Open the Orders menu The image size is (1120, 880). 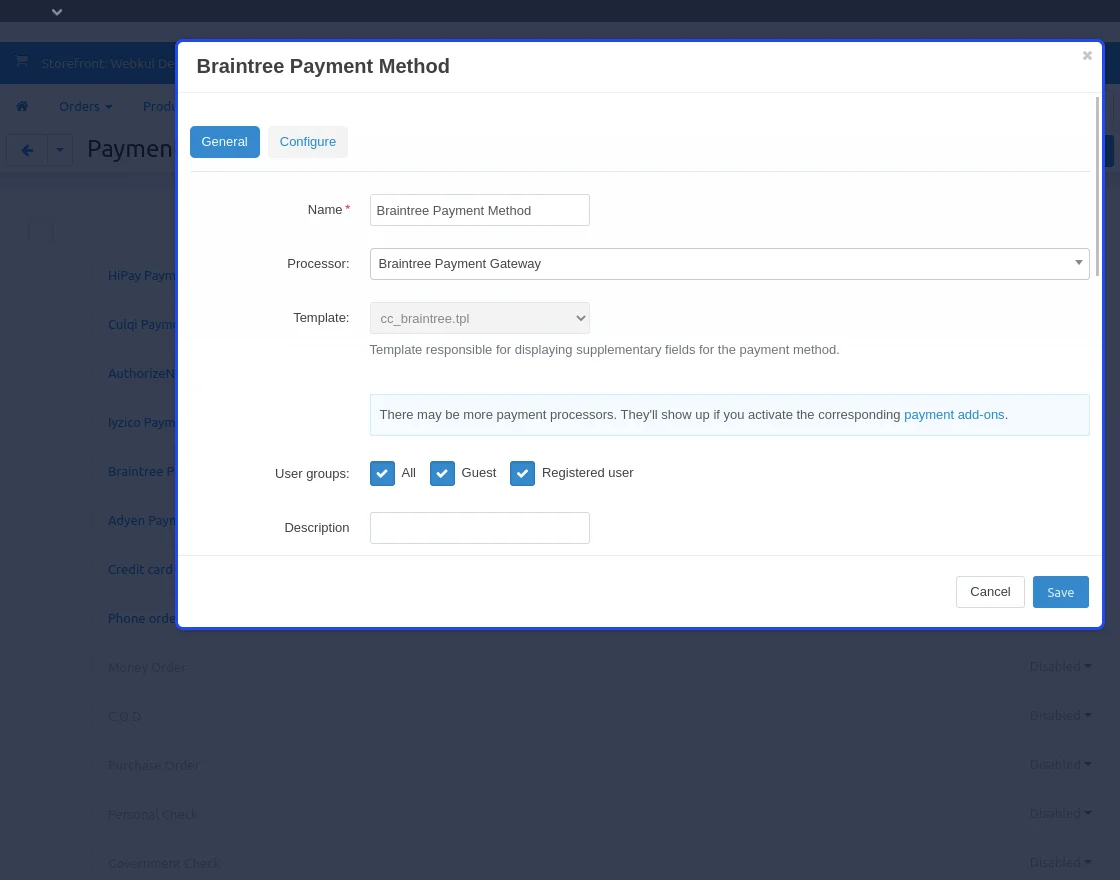pos(86,106)
